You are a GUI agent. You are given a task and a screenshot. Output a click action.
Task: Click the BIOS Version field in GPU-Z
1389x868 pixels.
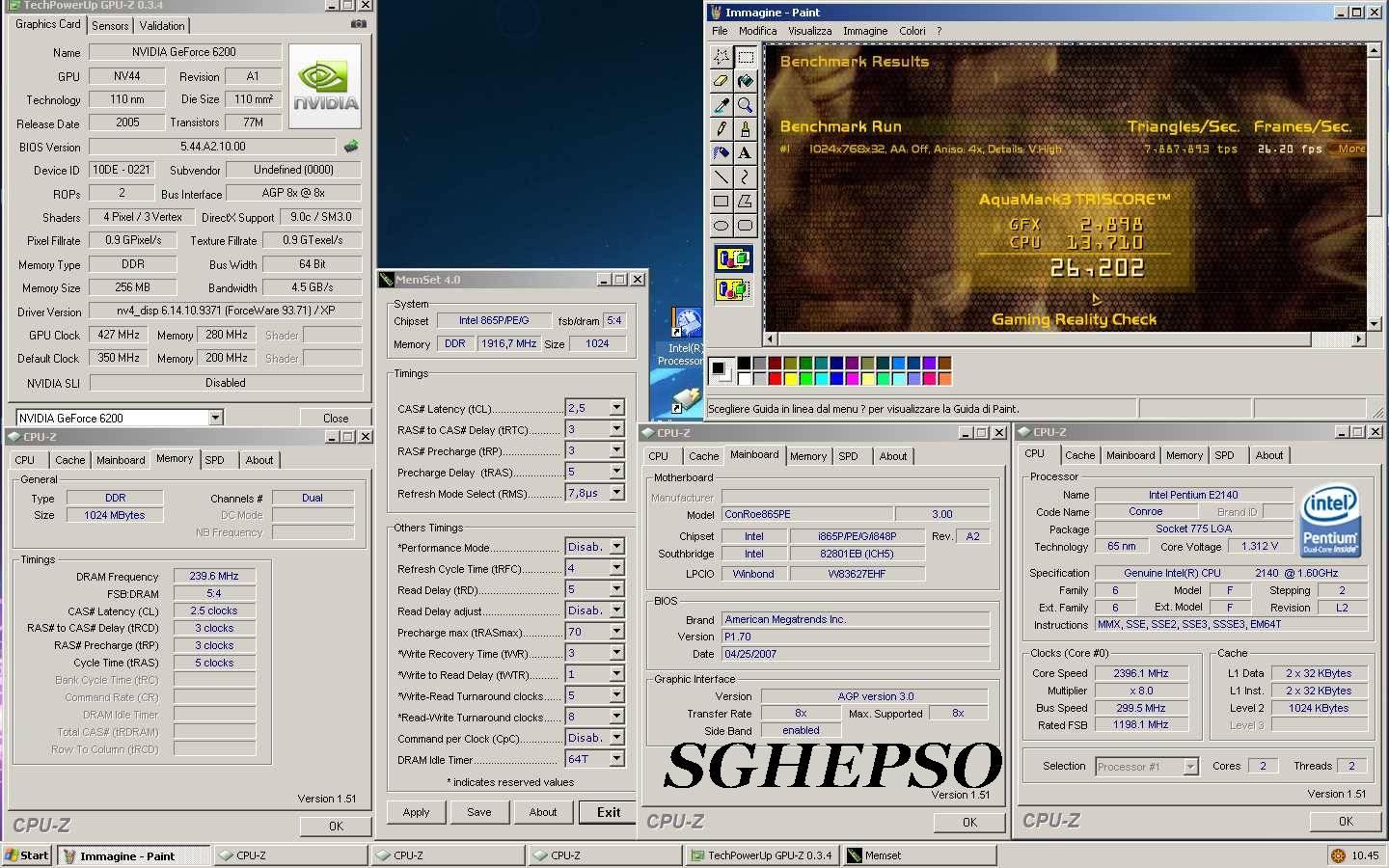click(212, 147)
